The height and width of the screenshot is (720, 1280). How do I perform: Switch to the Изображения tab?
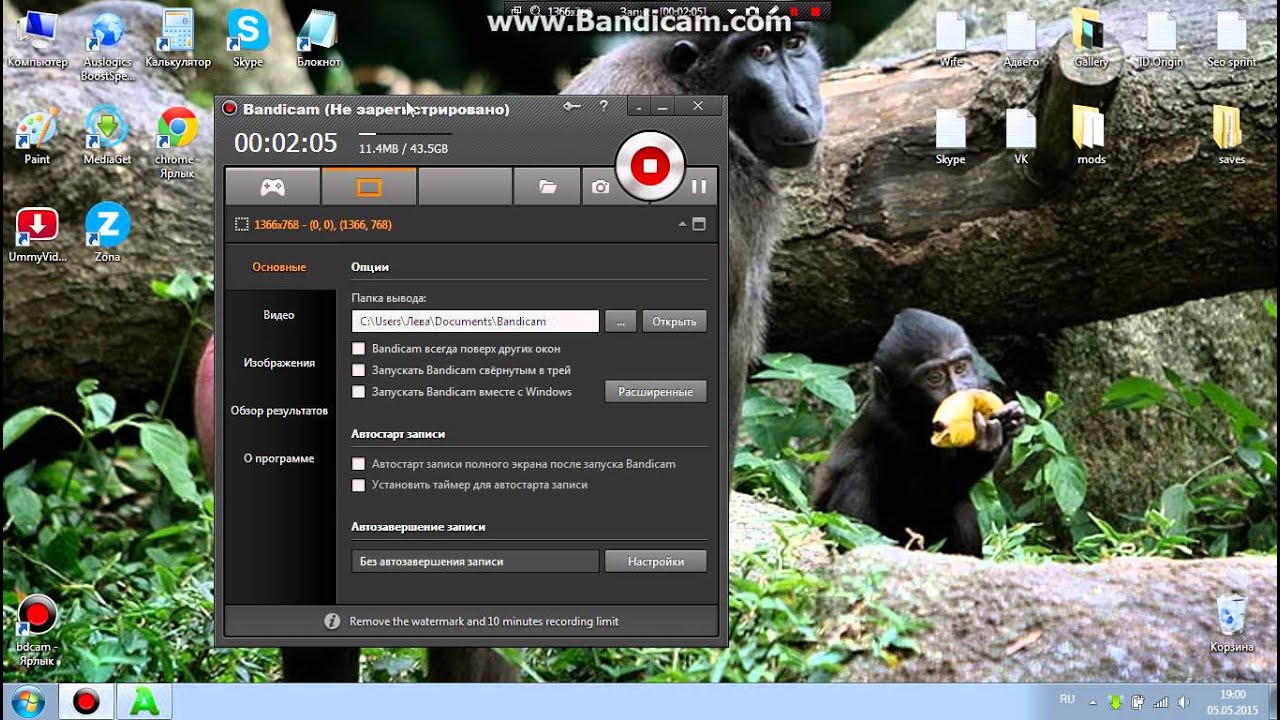pos(279,363)
